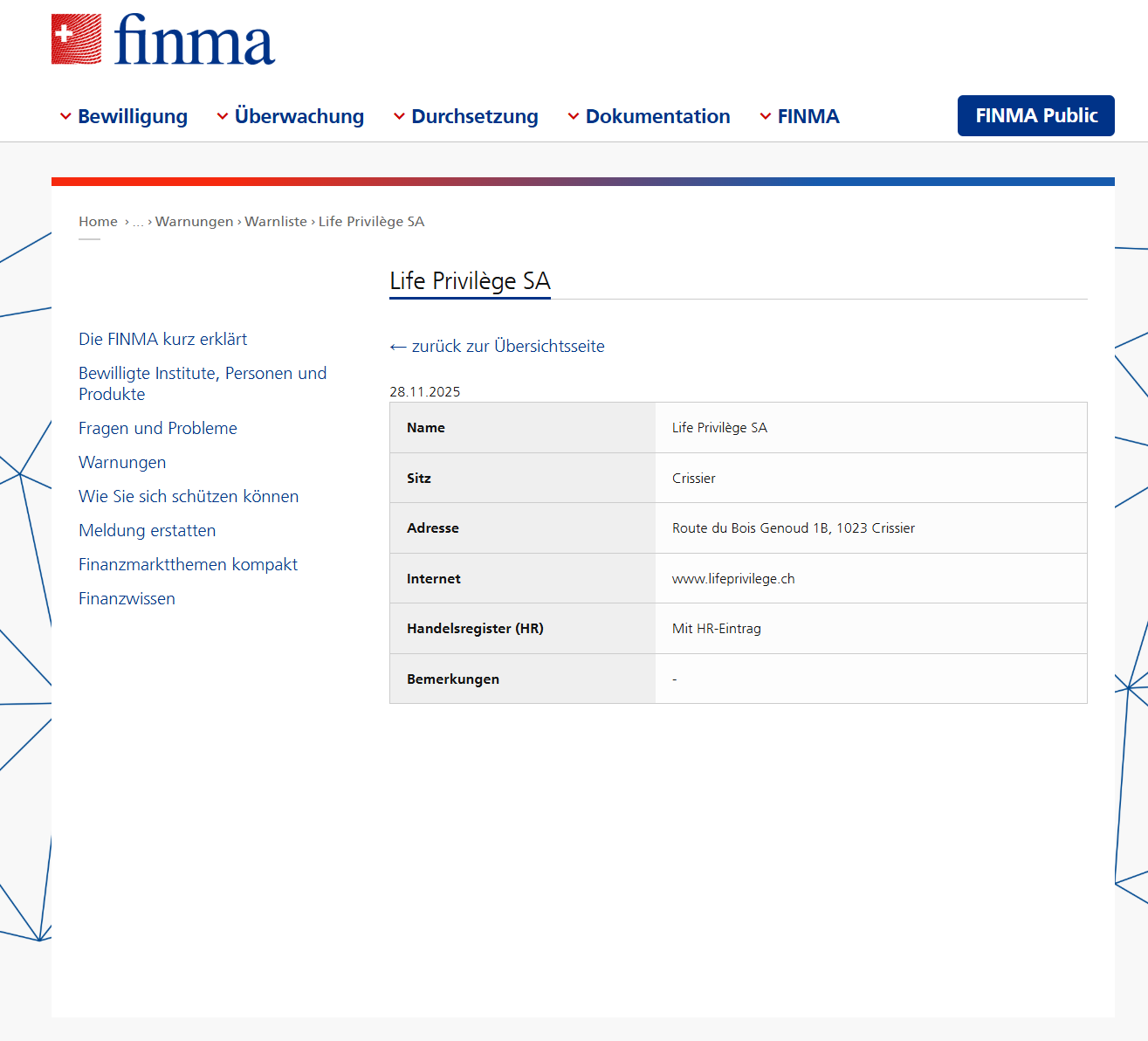Viewport: 1148px width, 1041px height.
Task: Open 'Finanzmarktthemen kompakt' sidebar link
Action: (x=189, y=564)
